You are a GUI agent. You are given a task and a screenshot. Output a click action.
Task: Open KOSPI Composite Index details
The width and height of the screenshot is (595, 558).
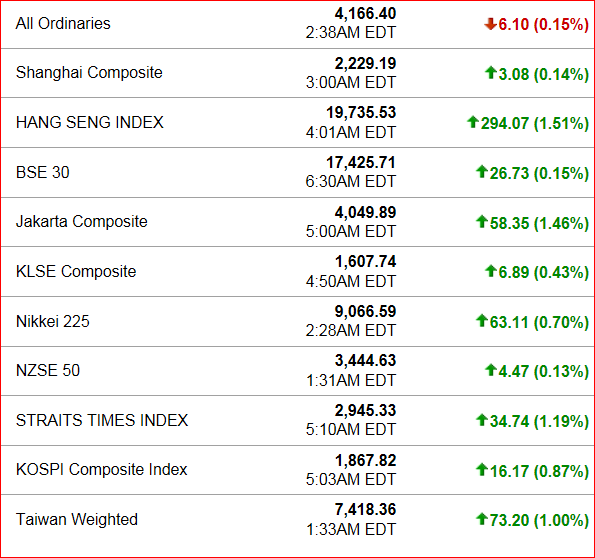tap(101, 470)
